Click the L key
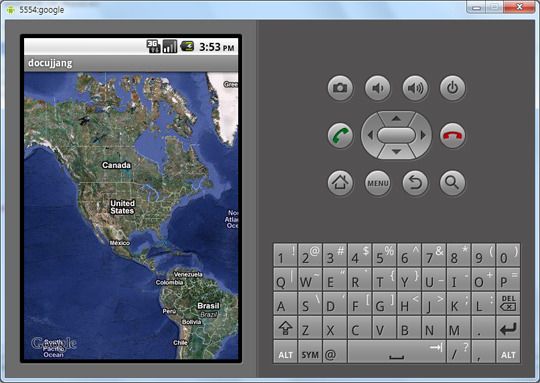This screenshot has height=383, width=540. [x=483, y=303]
